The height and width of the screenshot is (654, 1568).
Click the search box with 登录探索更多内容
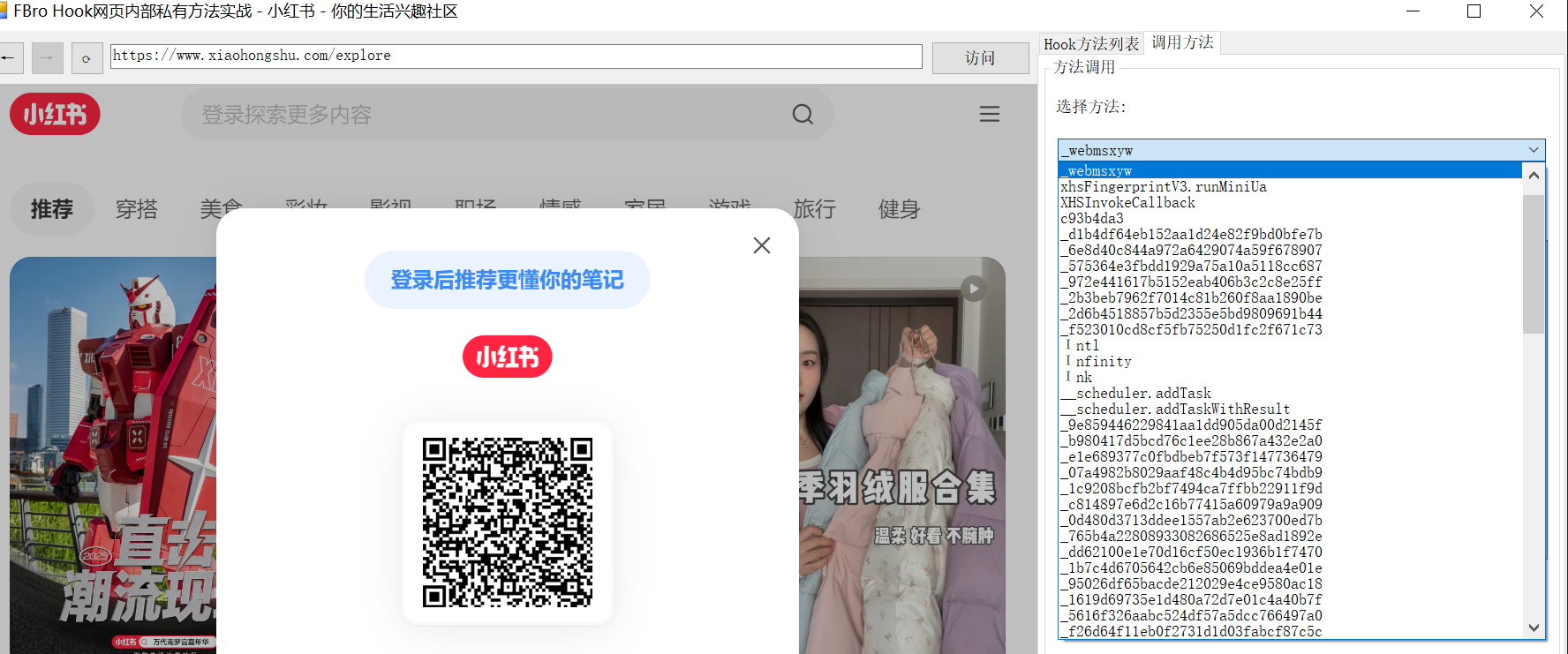point(508,114)
